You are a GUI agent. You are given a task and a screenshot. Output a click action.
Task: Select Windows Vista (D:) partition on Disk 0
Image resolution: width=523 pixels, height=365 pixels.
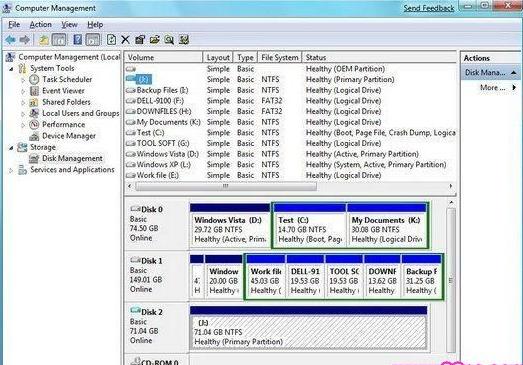click(x=230, y=226)
